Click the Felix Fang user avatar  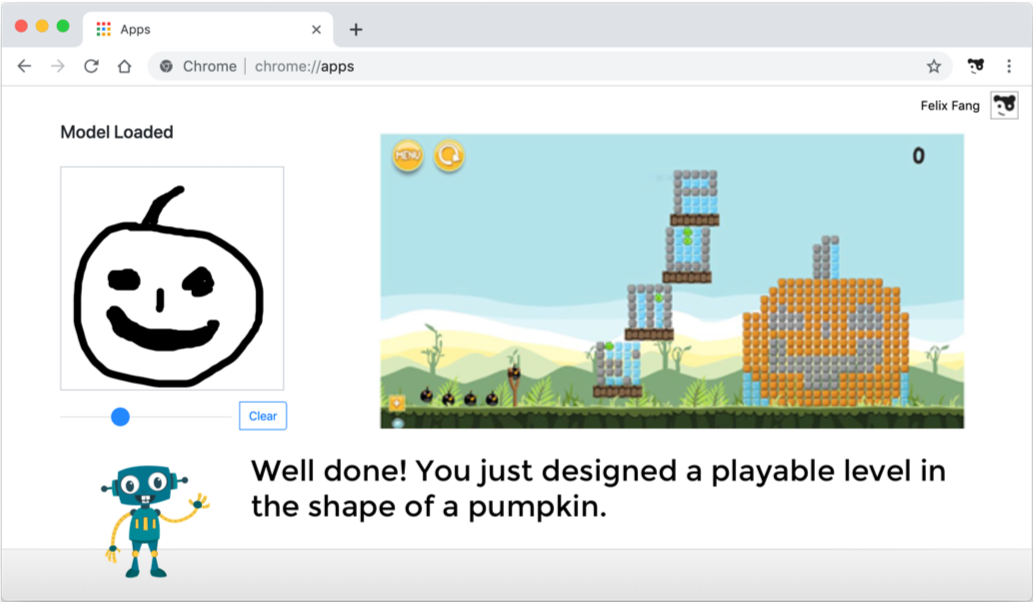tap(1004, 105)
